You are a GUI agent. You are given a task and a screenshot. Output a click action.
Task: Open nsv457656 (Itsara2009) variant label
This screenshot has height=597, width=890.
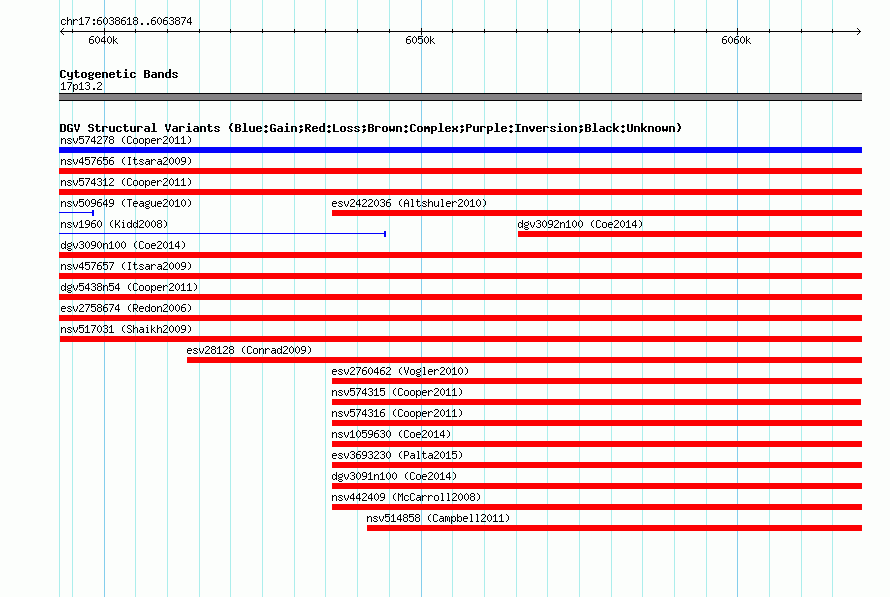point(126,161)
